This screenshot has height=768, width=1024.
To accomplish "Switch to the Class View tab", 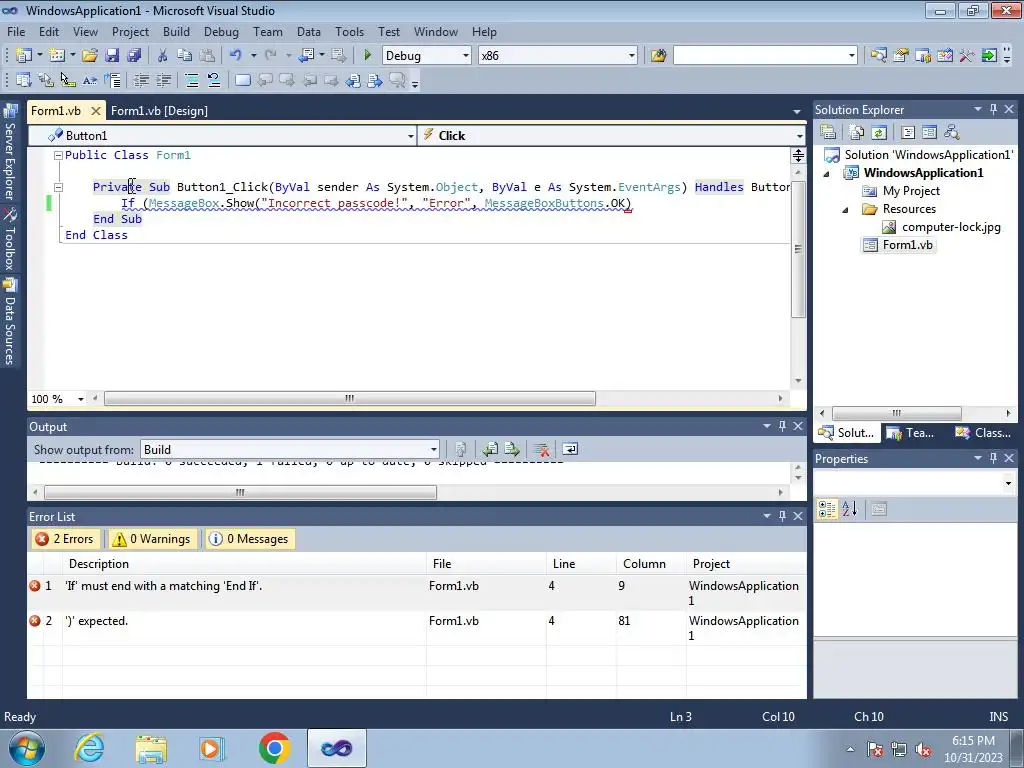I will pyautogui.click(x=985, y=432).
